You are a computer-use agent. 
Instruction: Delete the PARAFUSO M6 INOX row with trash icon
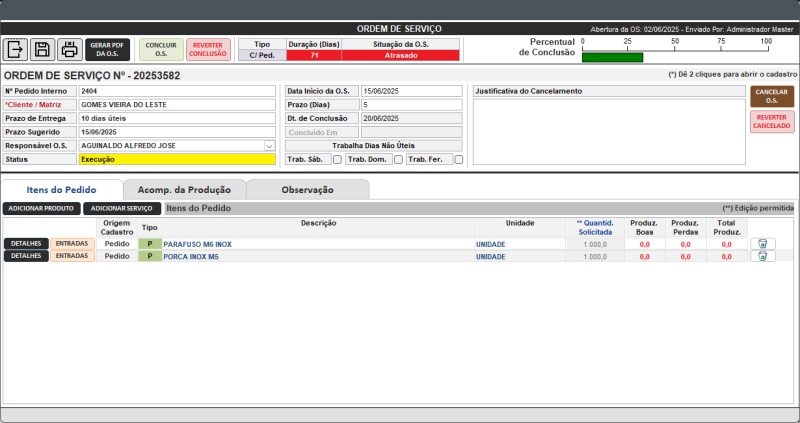762,243
